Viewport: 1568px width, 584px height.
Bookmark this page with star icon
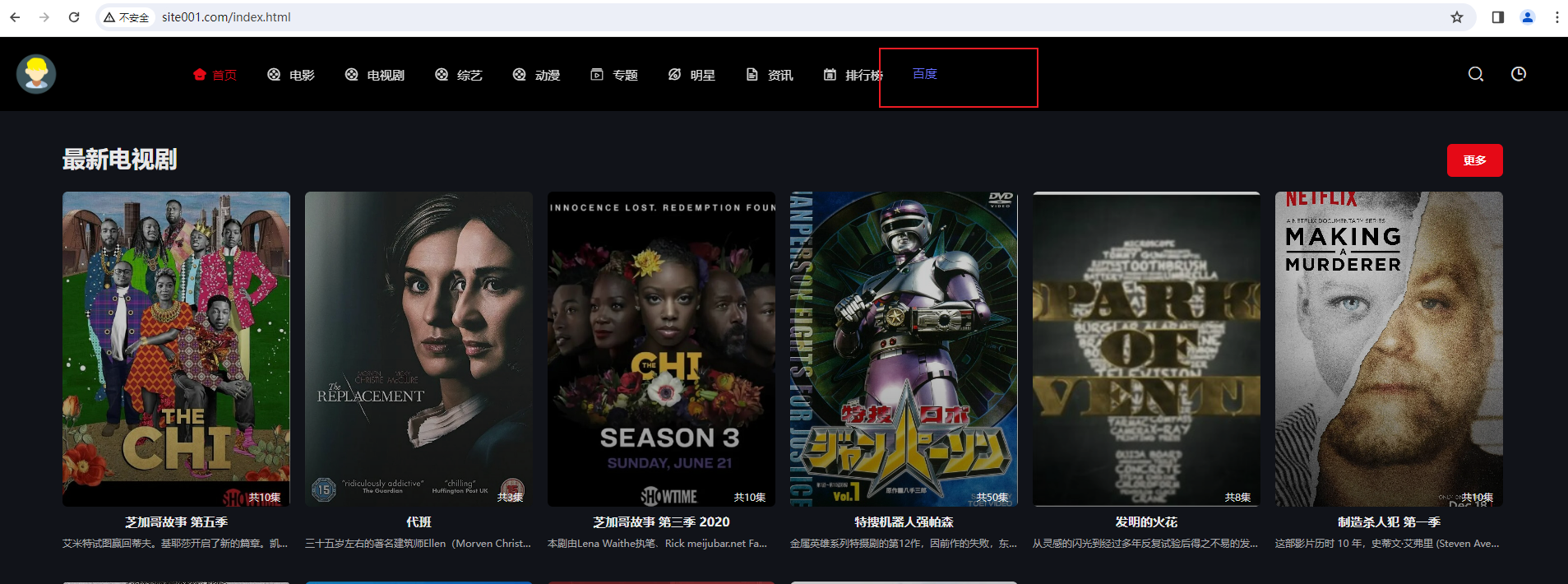click(1457, 17)
